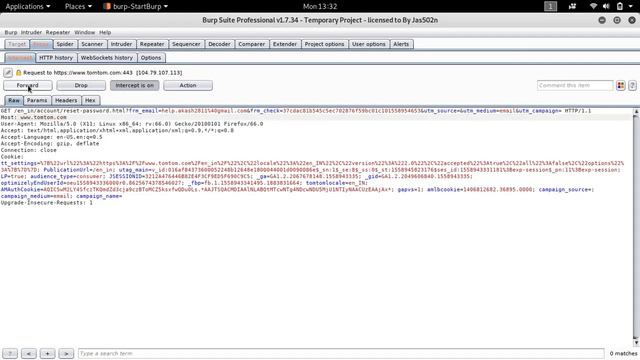Click the scrollbar up arrow
The height and width of the screenshot is (360, 640).
(x=636, y=111)
